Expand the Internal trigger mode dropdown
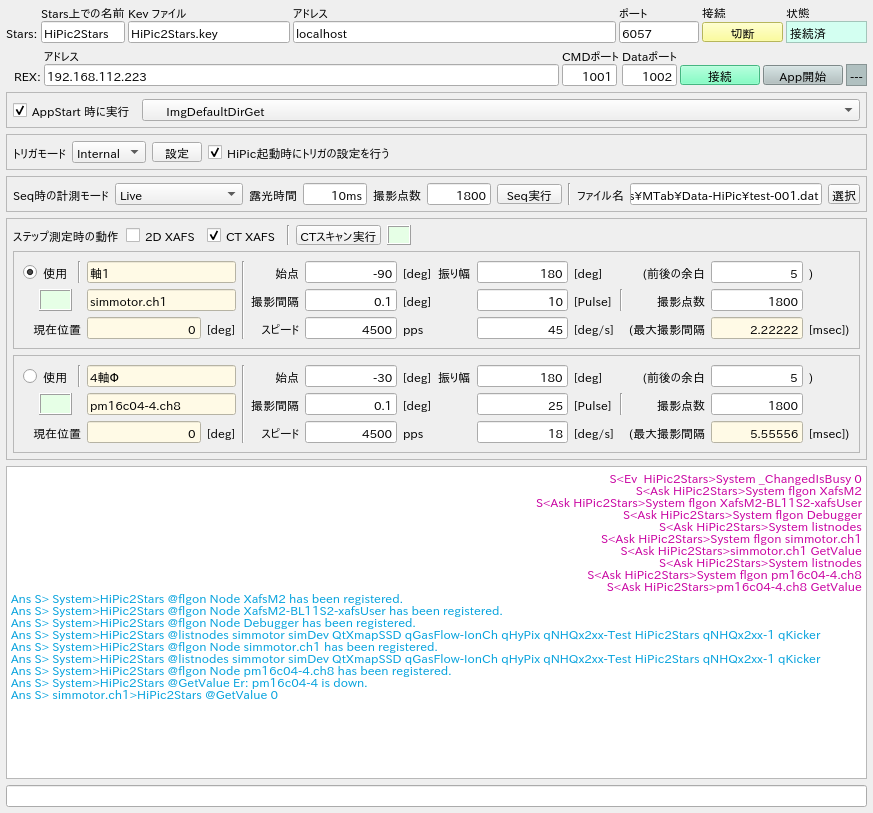The image size is (873, 813). click(x=109, y=153)
